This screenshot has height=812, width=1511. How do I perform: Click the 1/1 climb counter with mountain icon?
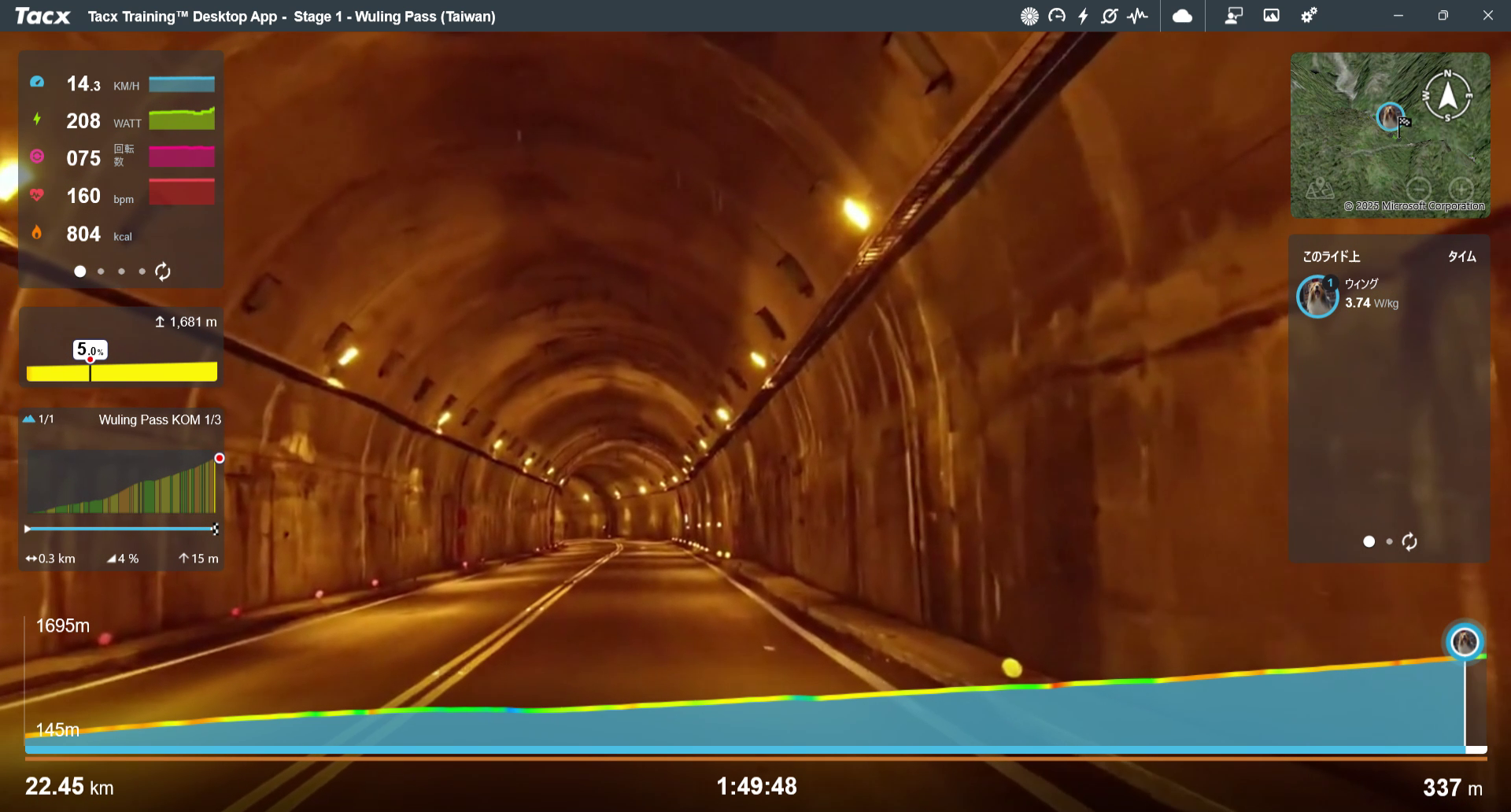tap(39, 419)
